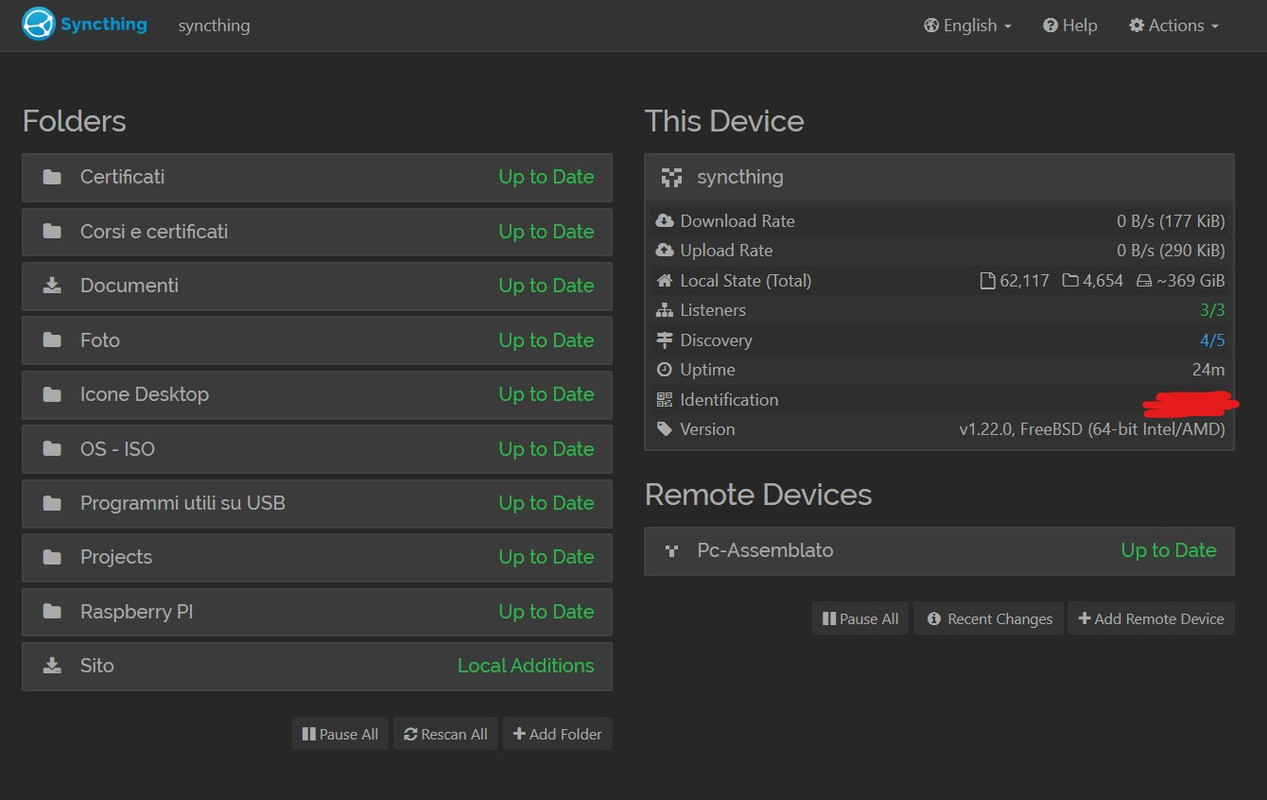The image size is (1267, 800).
Task: Click the syncthing device name in navbar
Action: coord(214,26)
